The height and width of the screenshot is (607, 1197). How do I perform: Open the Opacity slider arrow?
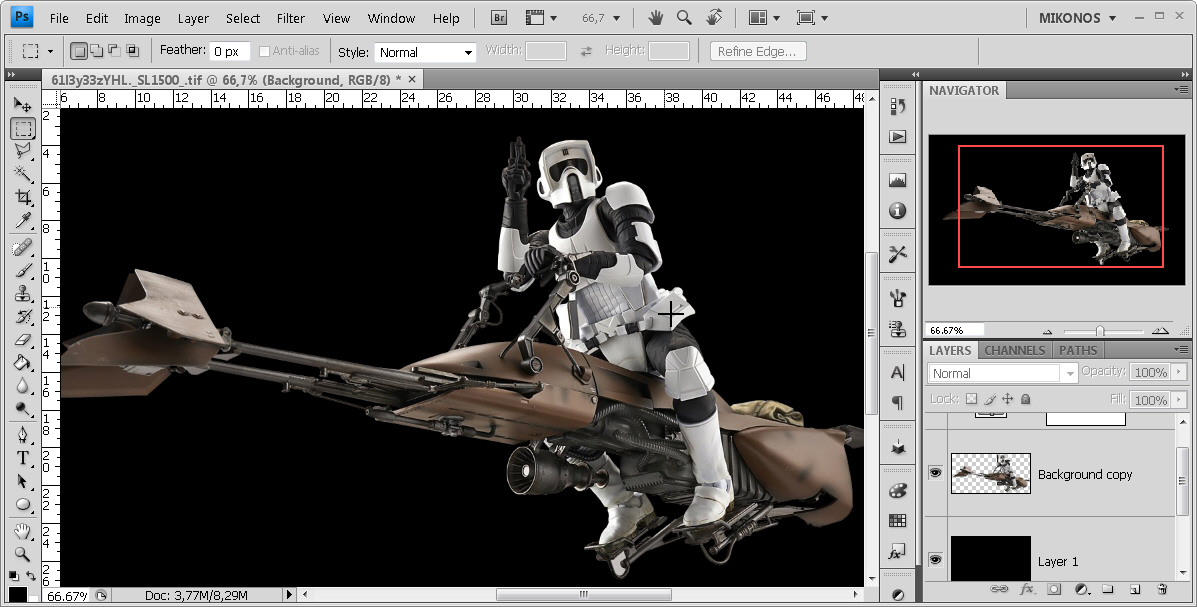coord(1179,372)
